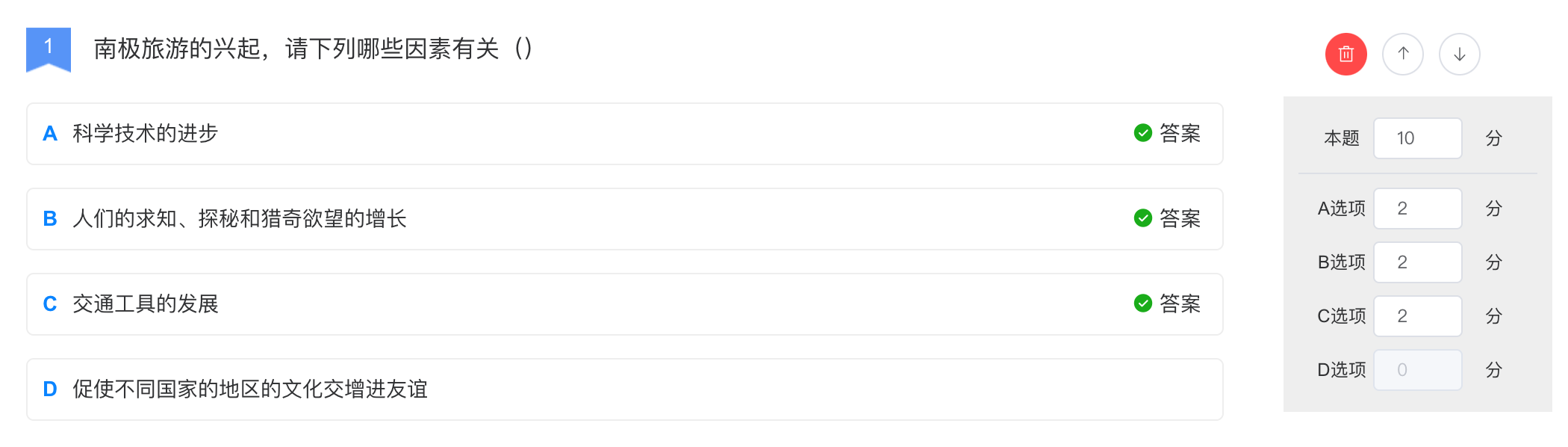
Task: Edit the A选项 score field
Action: 1417,209
